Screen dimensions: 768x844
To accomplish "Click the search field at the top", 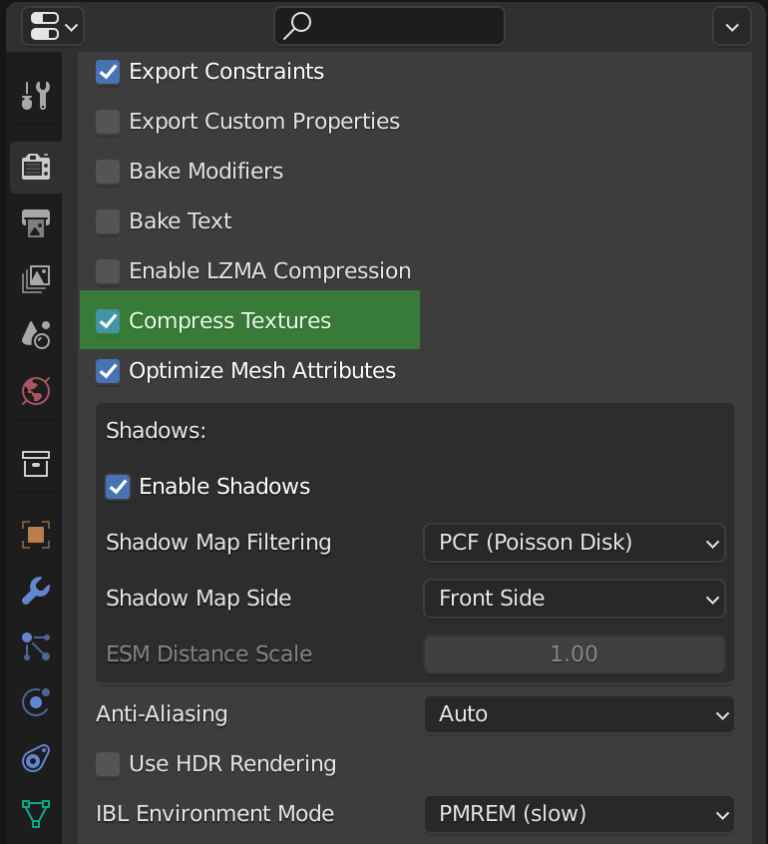I will coord(388,27).
